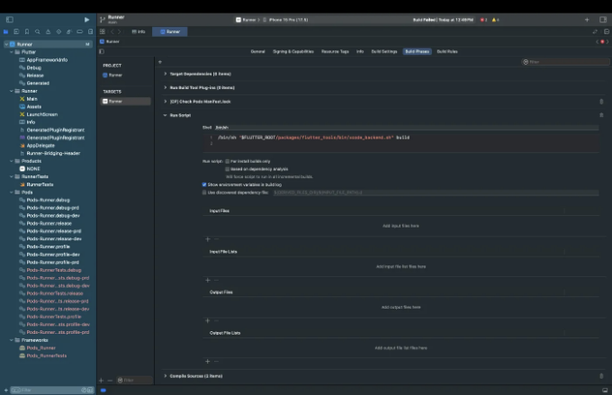Enable For install builds only checkbox

tap(227, 161)
